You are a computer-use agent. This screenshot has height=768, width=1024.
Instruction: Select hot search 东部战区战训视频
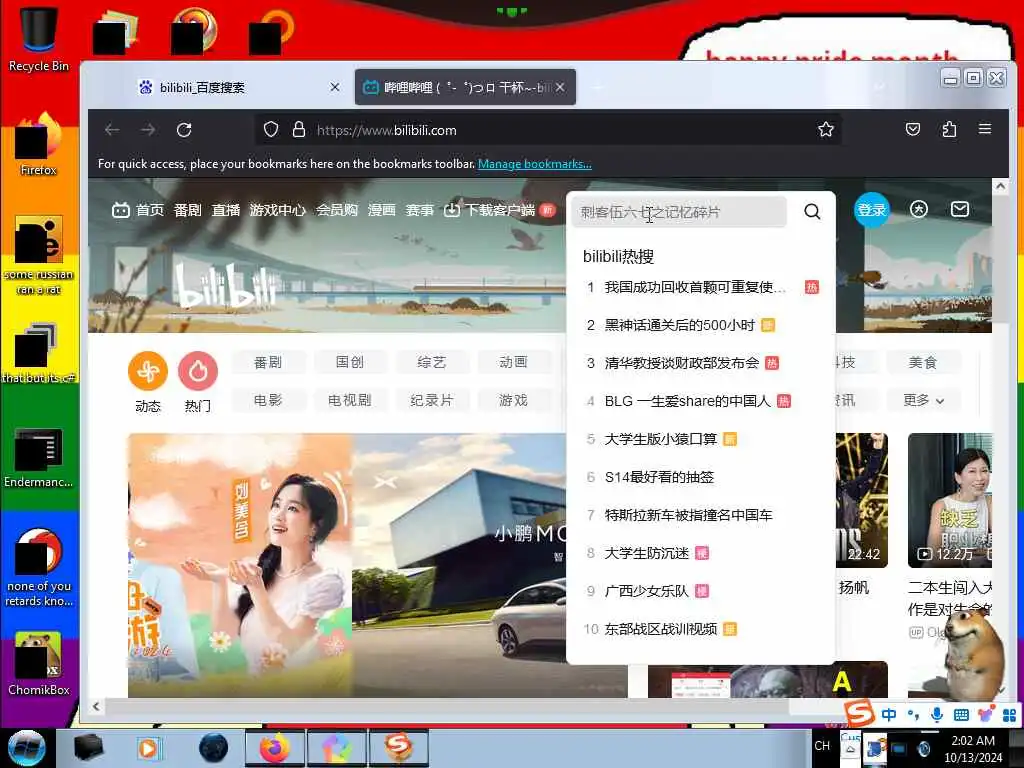(660, 629)
